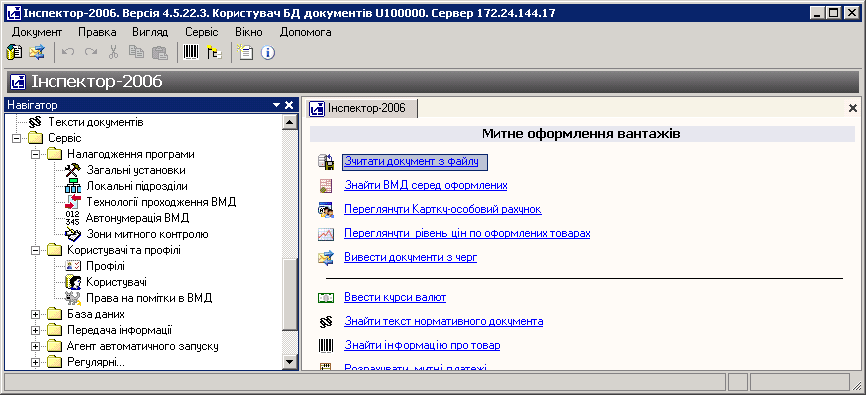Open Ввести курси валют link
866x395 pixels.
pos(395,298)
